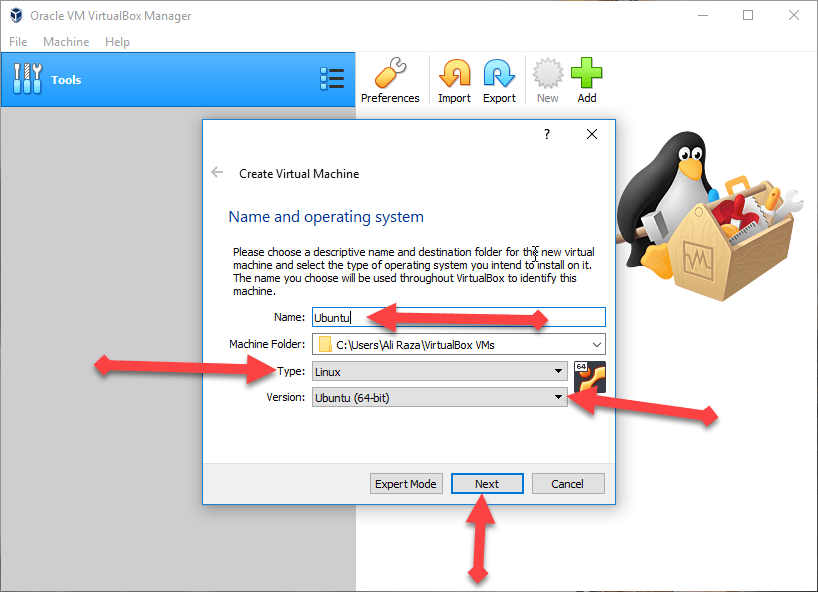The height and width of the screenshot is (592, 818).
Task: Open the Version dropdown showing Ubuntu (64-bit)
Action: click(558, 397)
